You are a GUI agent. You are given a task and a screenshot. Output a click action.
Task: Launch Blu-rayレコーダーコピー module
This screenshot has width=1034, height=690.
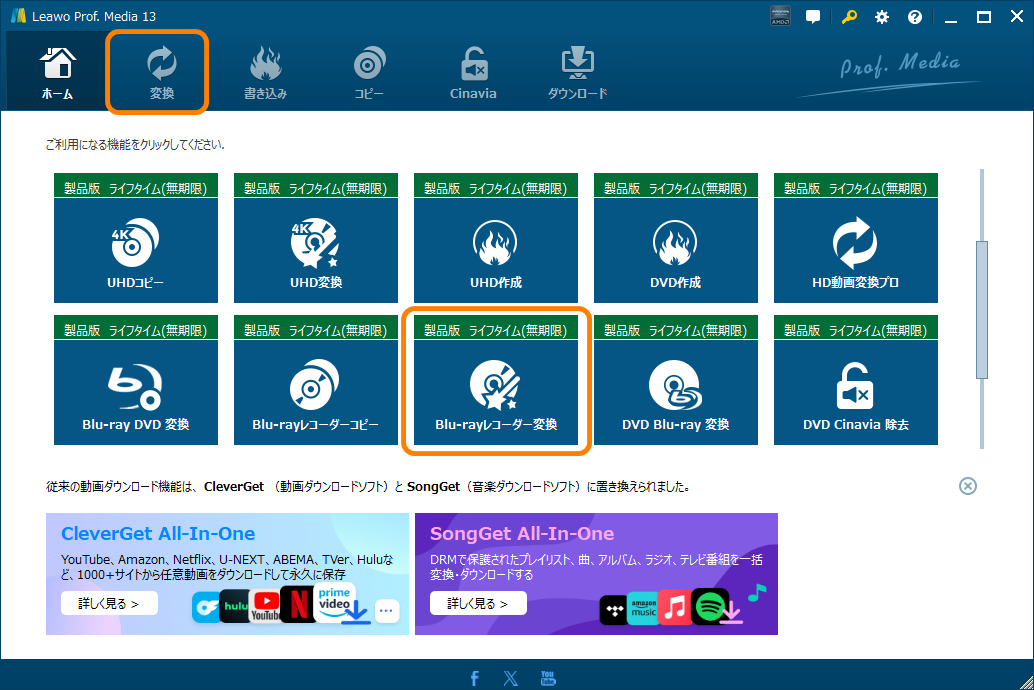(316, 392)
